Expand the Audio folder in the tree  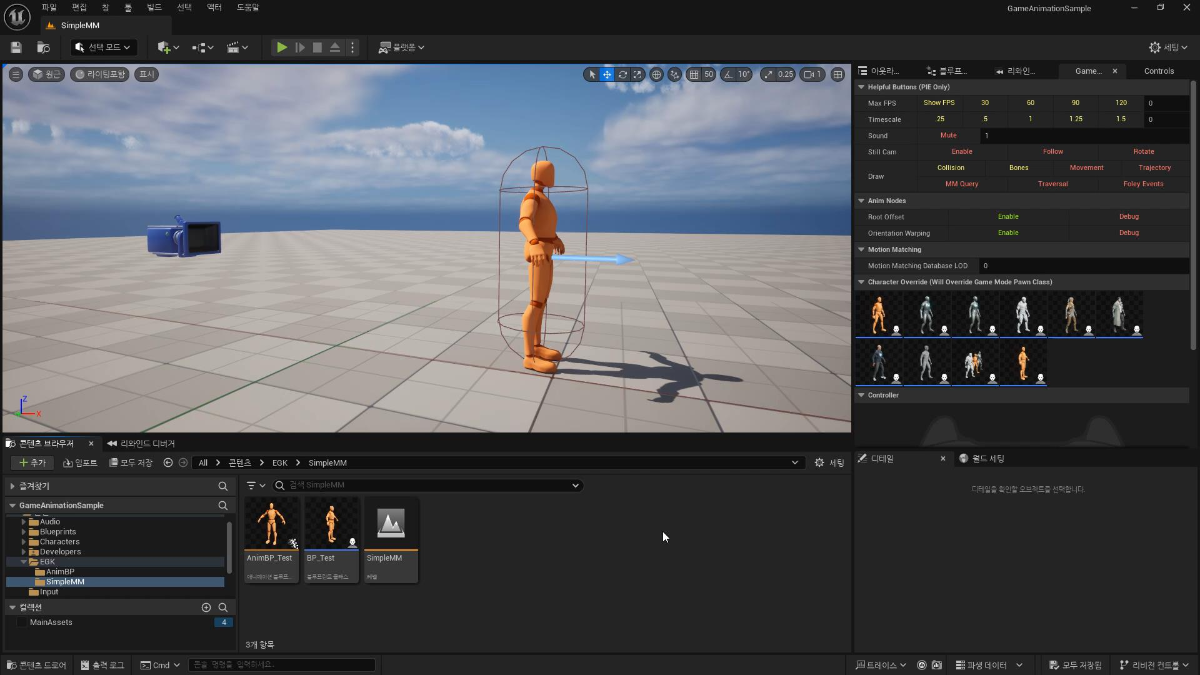[24, 522]
